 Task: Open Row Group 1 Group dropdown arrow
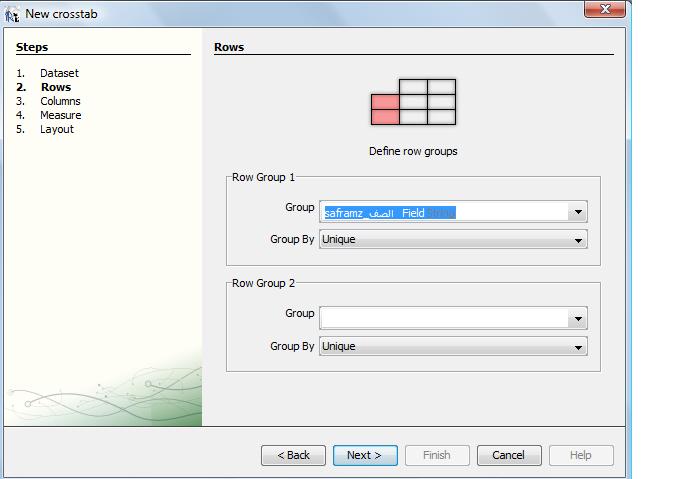tap(578, 212)
